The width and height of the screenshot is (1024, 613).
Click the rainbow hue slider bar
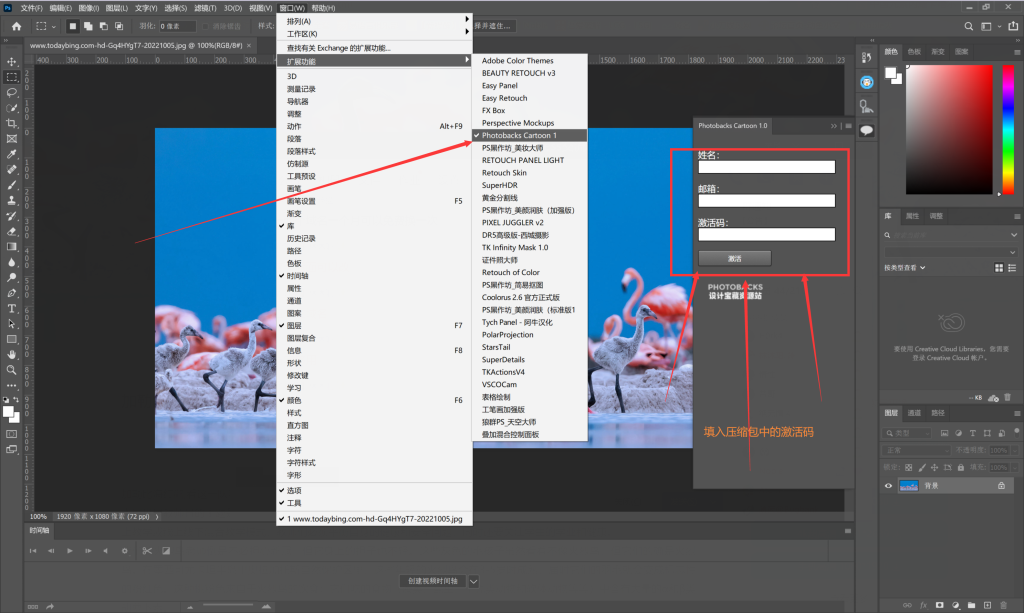[x=1008, y=129]
